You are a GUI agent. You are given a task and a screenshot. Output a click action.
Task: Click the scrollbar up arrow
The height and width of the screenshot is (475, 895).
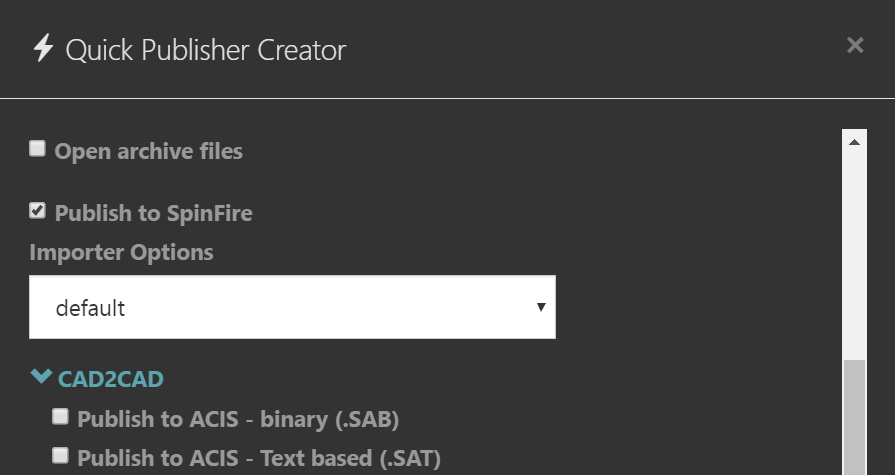point(854,142)
